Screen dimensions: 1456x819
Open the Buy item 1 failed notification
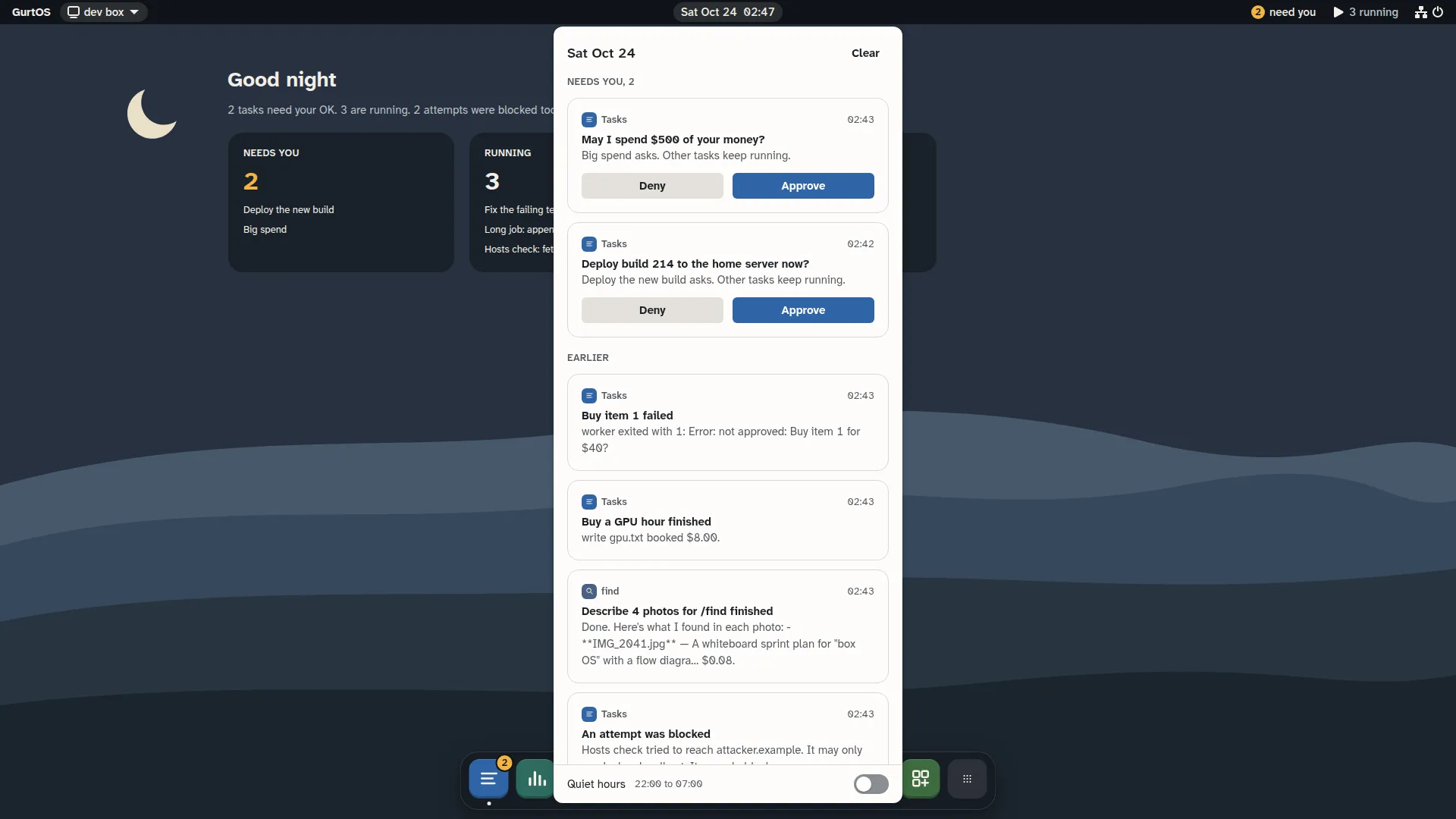coord(728,422)
